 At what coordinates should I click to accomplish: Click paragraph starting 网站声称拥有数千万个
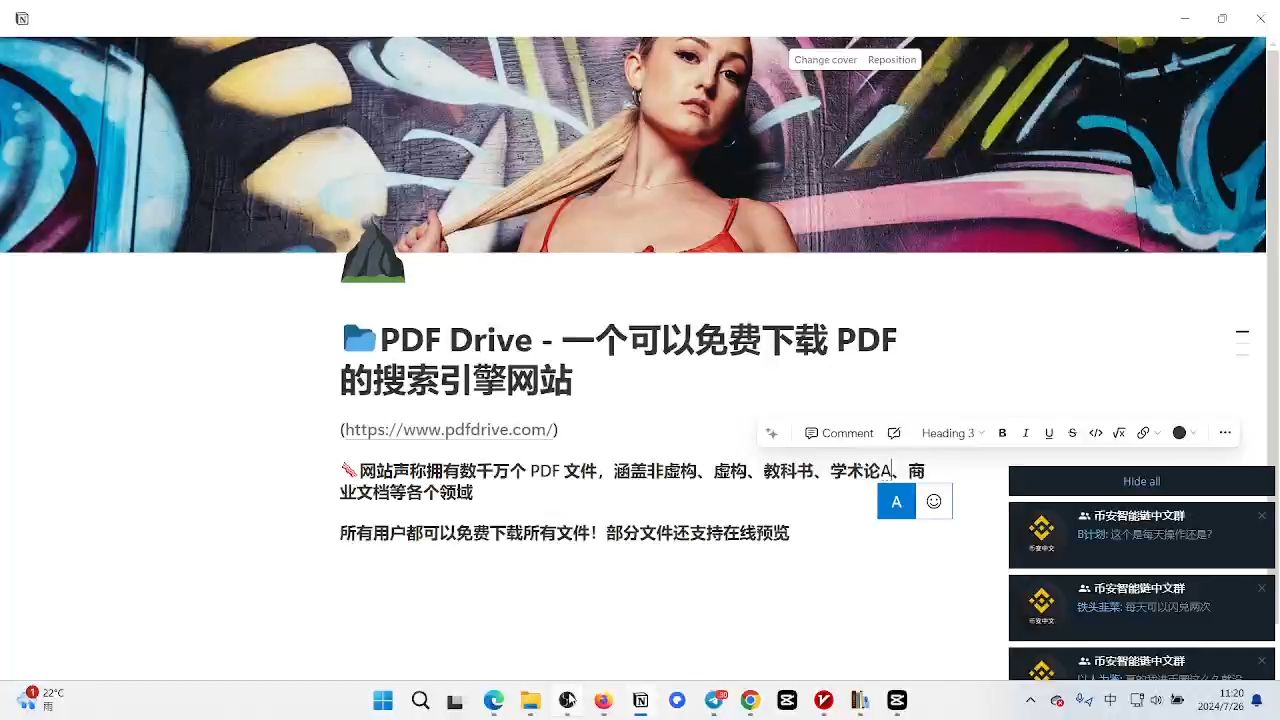point(632,481)
